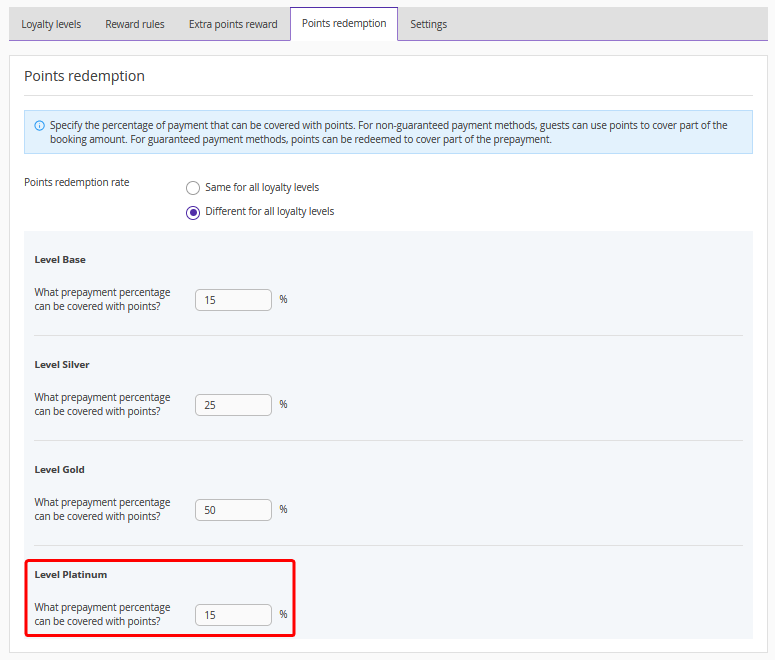Select "Same for all loyalty levels" radio button
The width and height of the screenshot is (775, 660).
(x=193, y=188)
